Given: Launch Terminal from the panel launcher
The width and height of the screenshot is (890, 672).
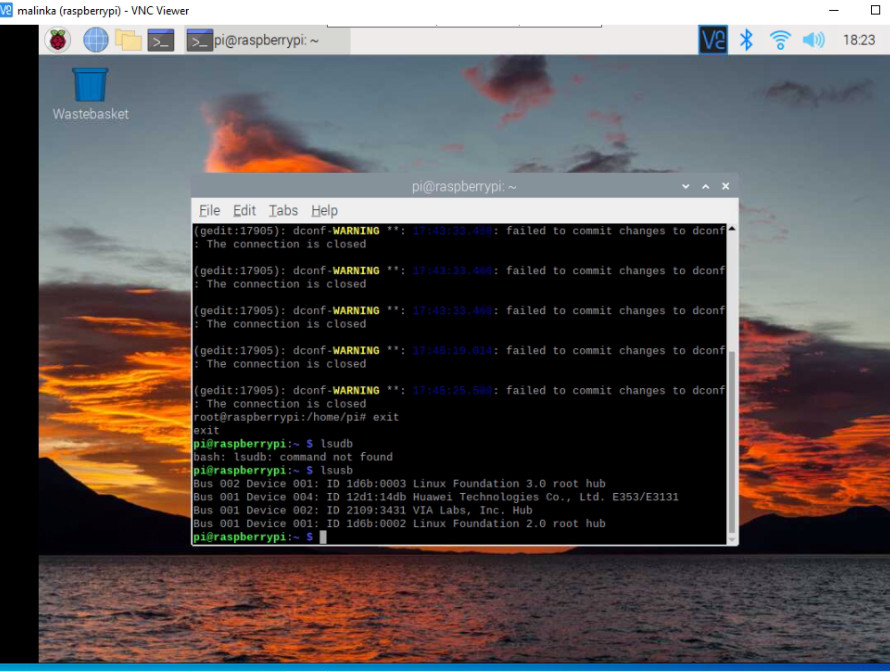Looking at the screenshot, I should point(161,40).
